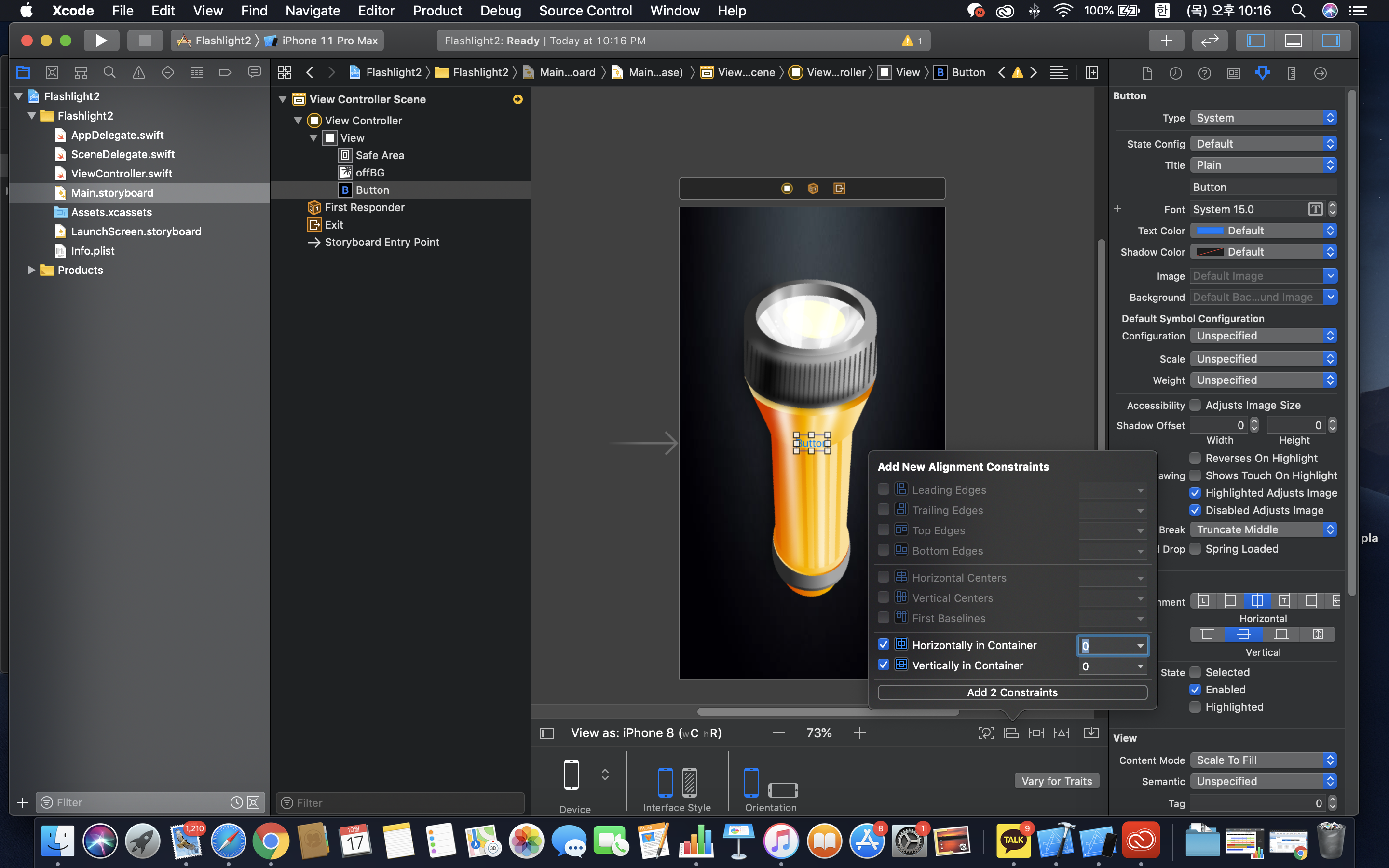This screenshot has height=868, width=1389.
Task: Uncheck Horizontally in Container
Action: point(884,645)
